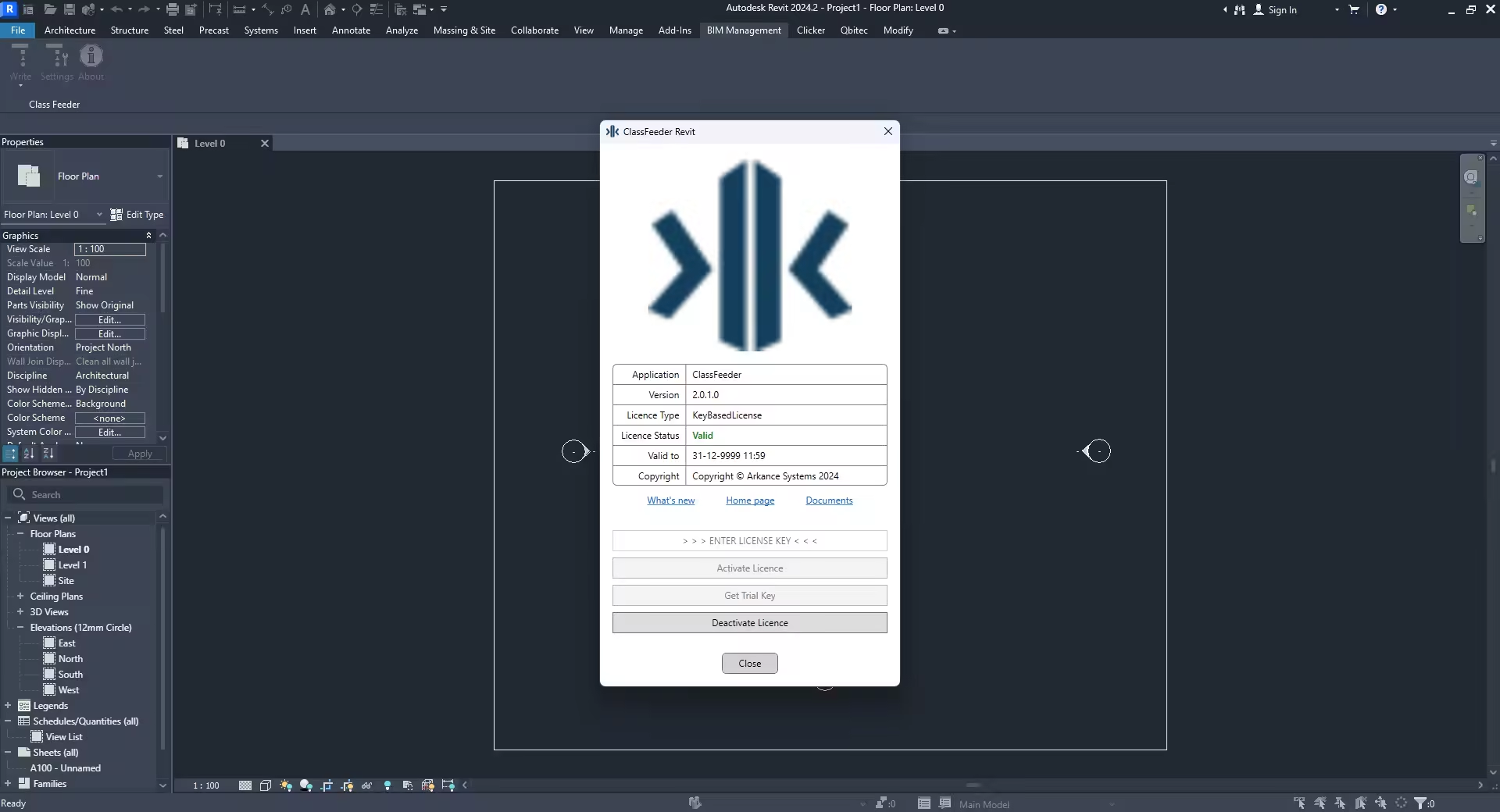Click the enter license key input field
This screenshot has height=812, width=1500.
click(x=750, y=540)
